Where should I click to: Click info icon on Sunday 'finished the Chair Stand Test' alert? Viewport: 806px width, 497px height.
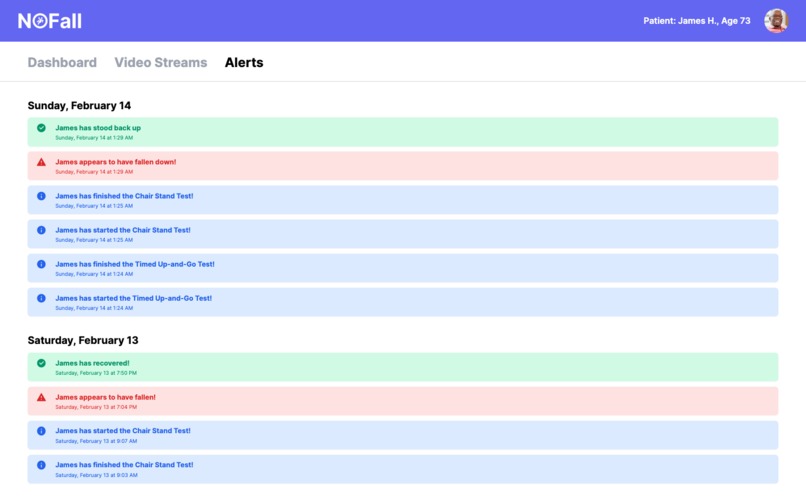41,196
